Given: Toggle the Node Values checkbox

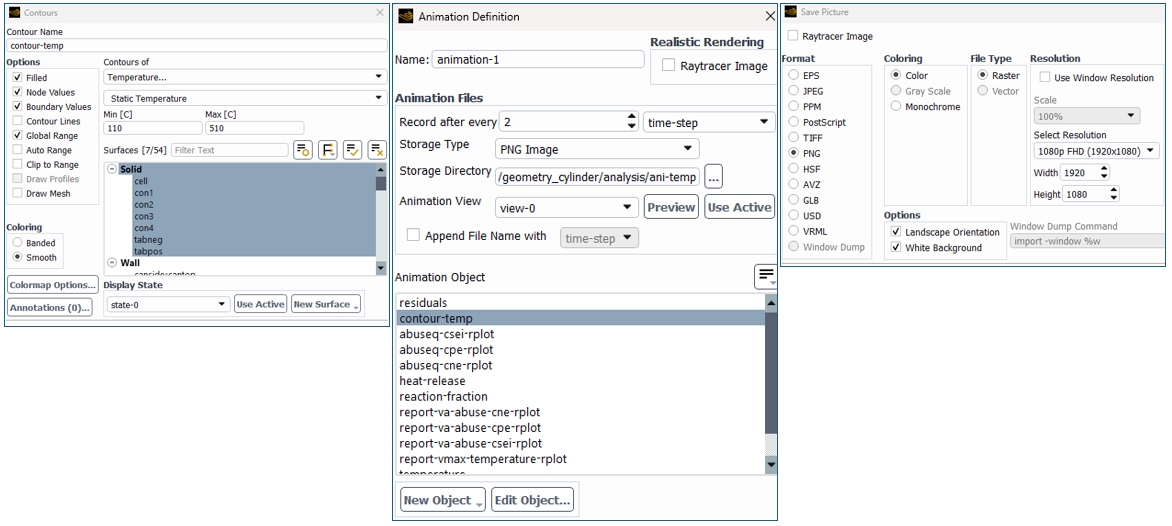Looking at the screenshot, I should tap(17, 92).
